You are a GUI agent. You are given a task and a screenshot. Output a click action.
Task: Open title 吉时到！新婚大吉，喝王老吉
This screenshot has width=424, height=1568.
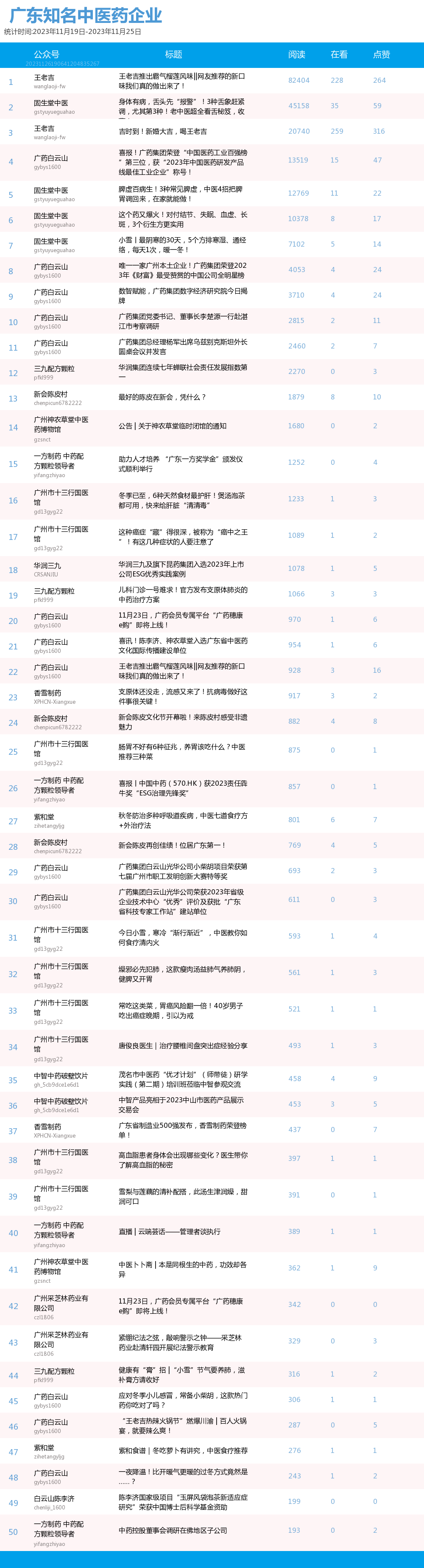pos(162,132)
